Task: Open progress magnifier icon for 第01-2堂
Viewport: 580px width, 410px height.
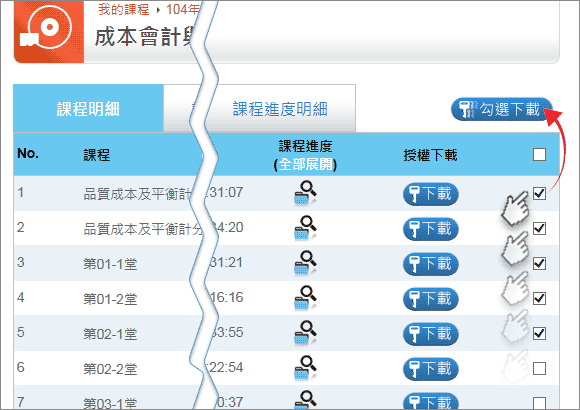Action: [305, 298]
